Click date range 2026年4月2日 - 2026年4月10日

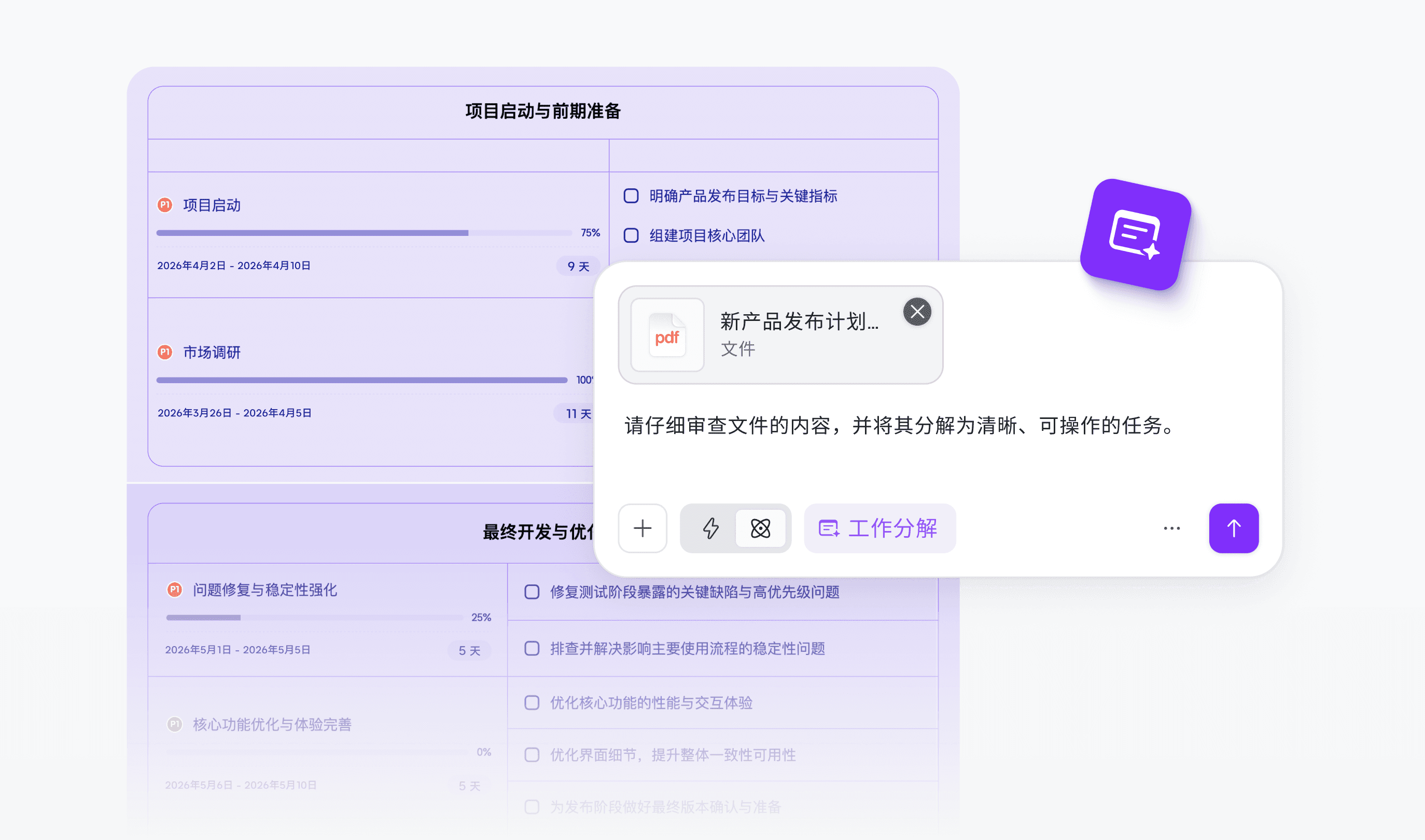point(234,265)
